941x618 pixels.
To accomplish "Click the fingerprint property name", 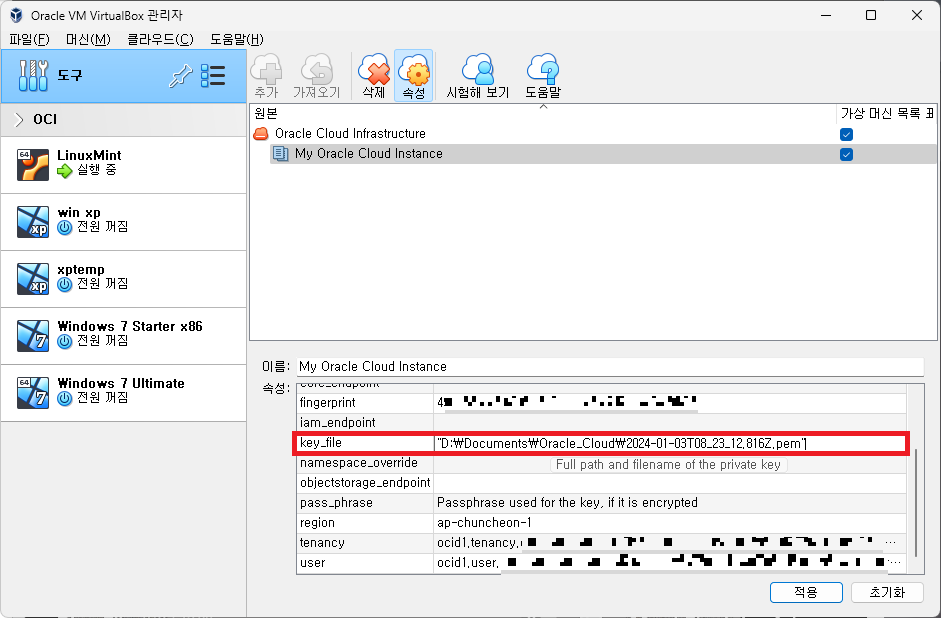I will tap(328, 403).
